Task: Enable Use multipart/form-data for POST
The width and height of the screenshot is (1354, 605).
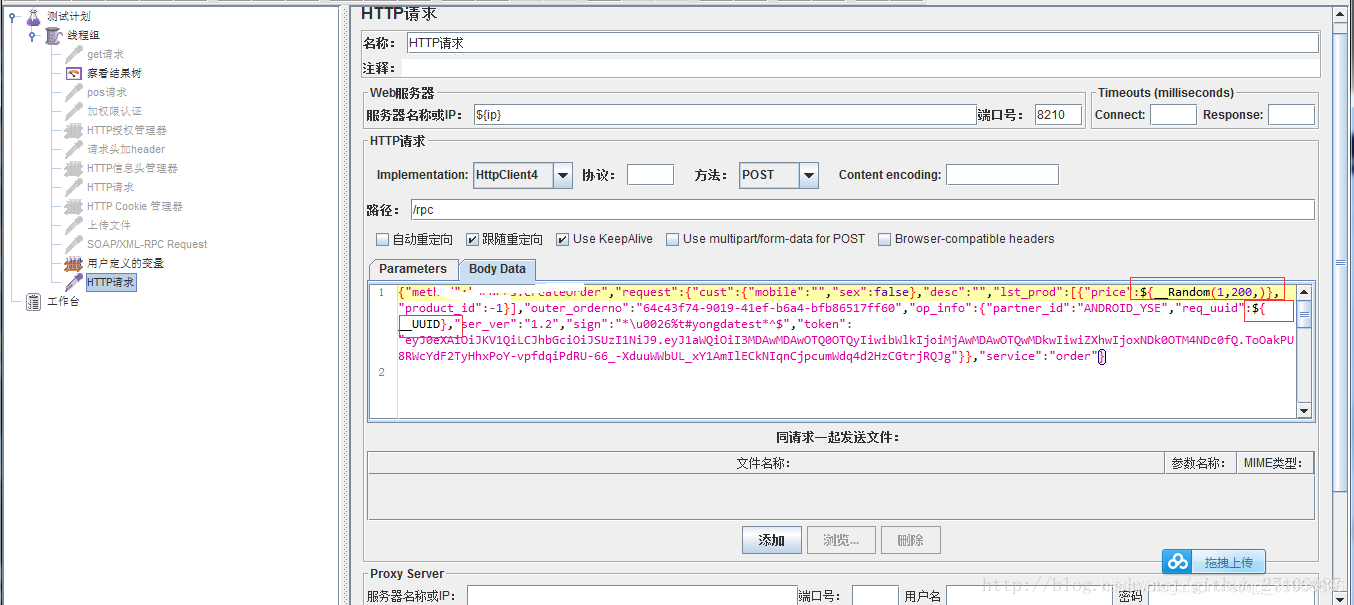Action: point(673,239)
